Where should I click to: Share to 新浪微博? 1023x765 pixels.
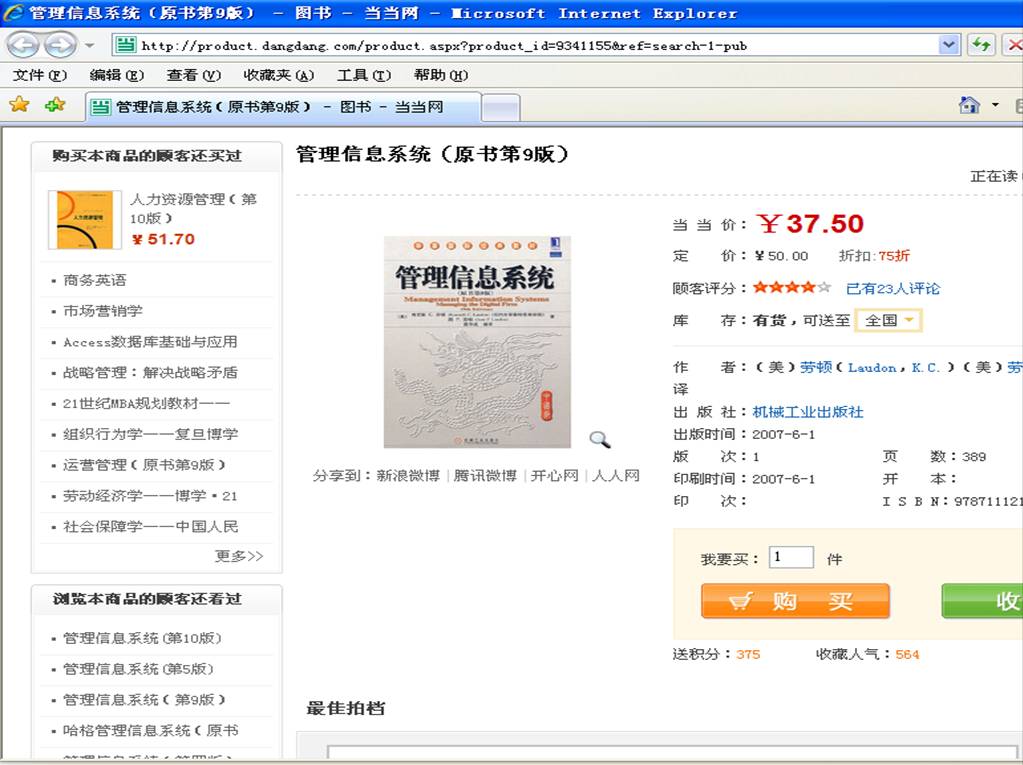(x=408, y=475)
